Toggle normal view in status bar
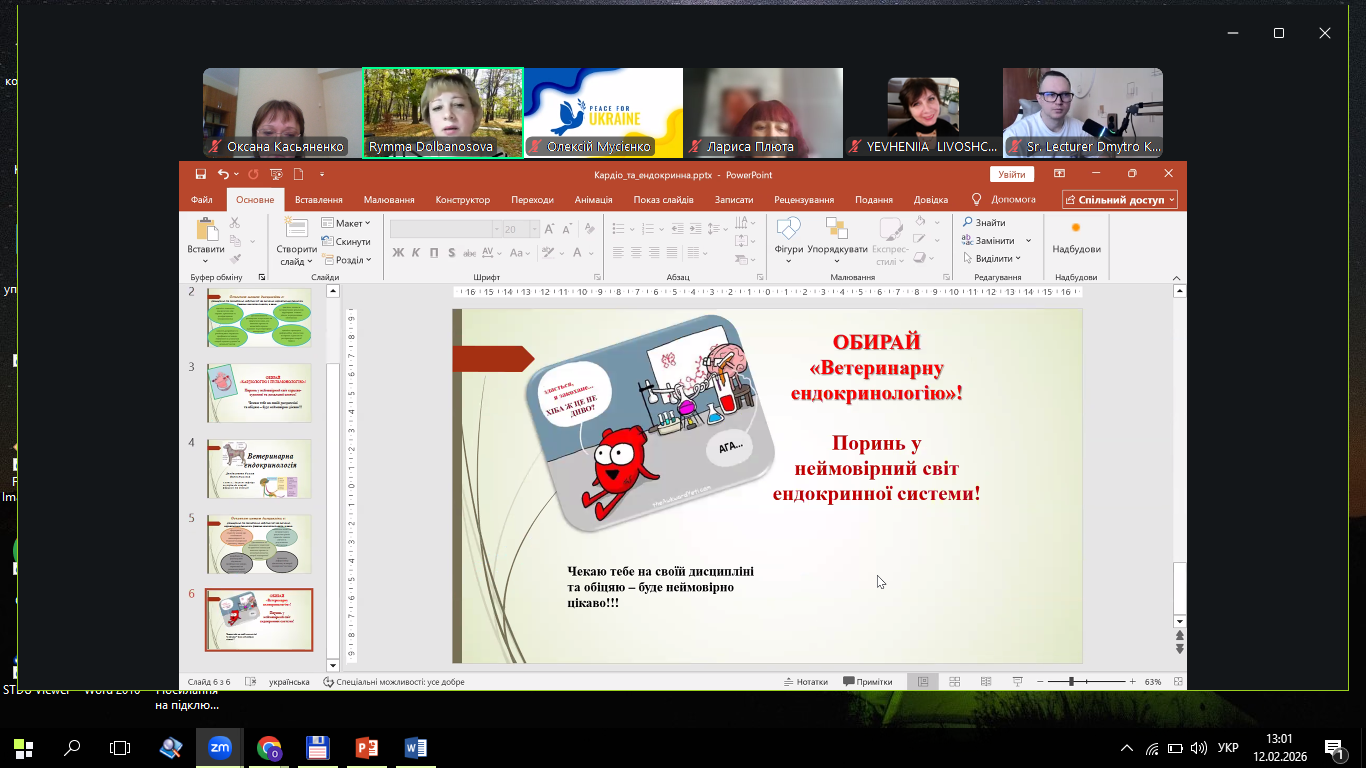 pos(923,682)
